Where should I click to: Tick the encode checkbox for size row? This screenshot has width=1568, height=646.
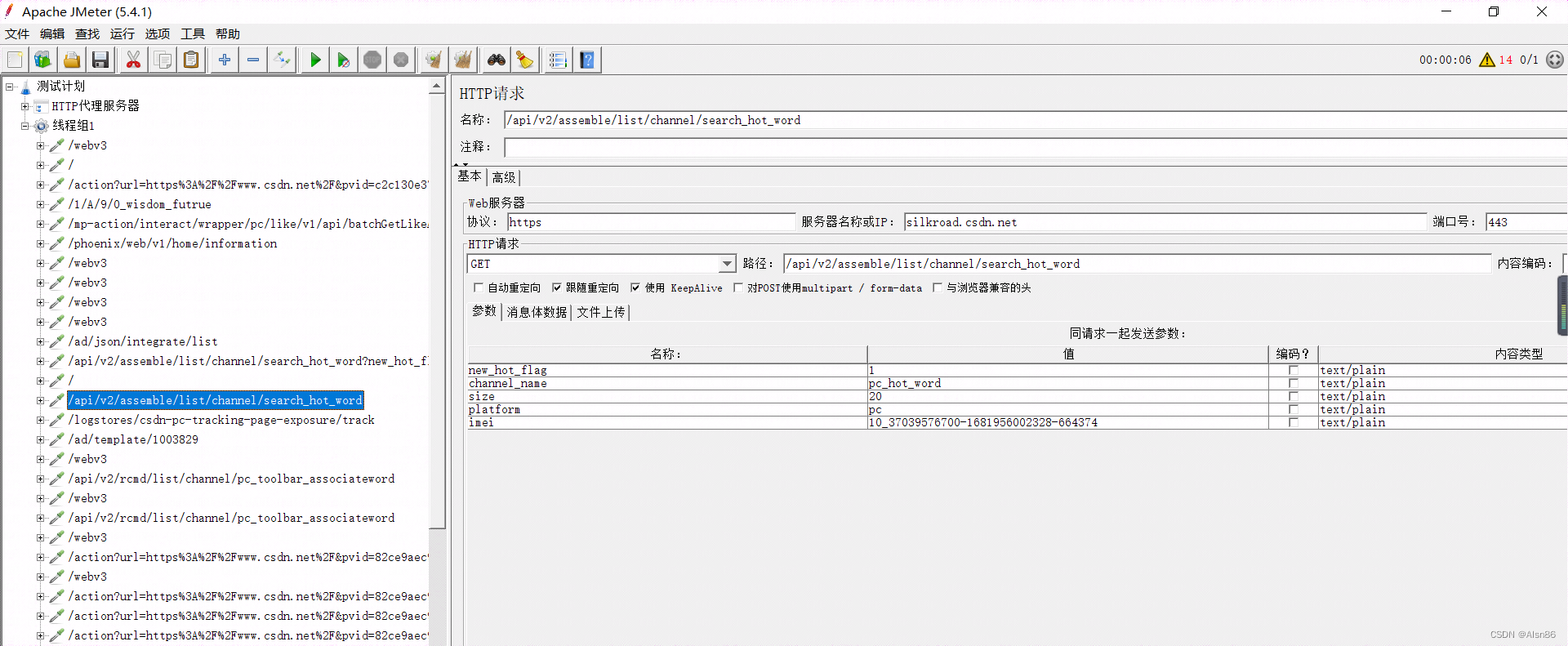click(x=1294, y=396)
